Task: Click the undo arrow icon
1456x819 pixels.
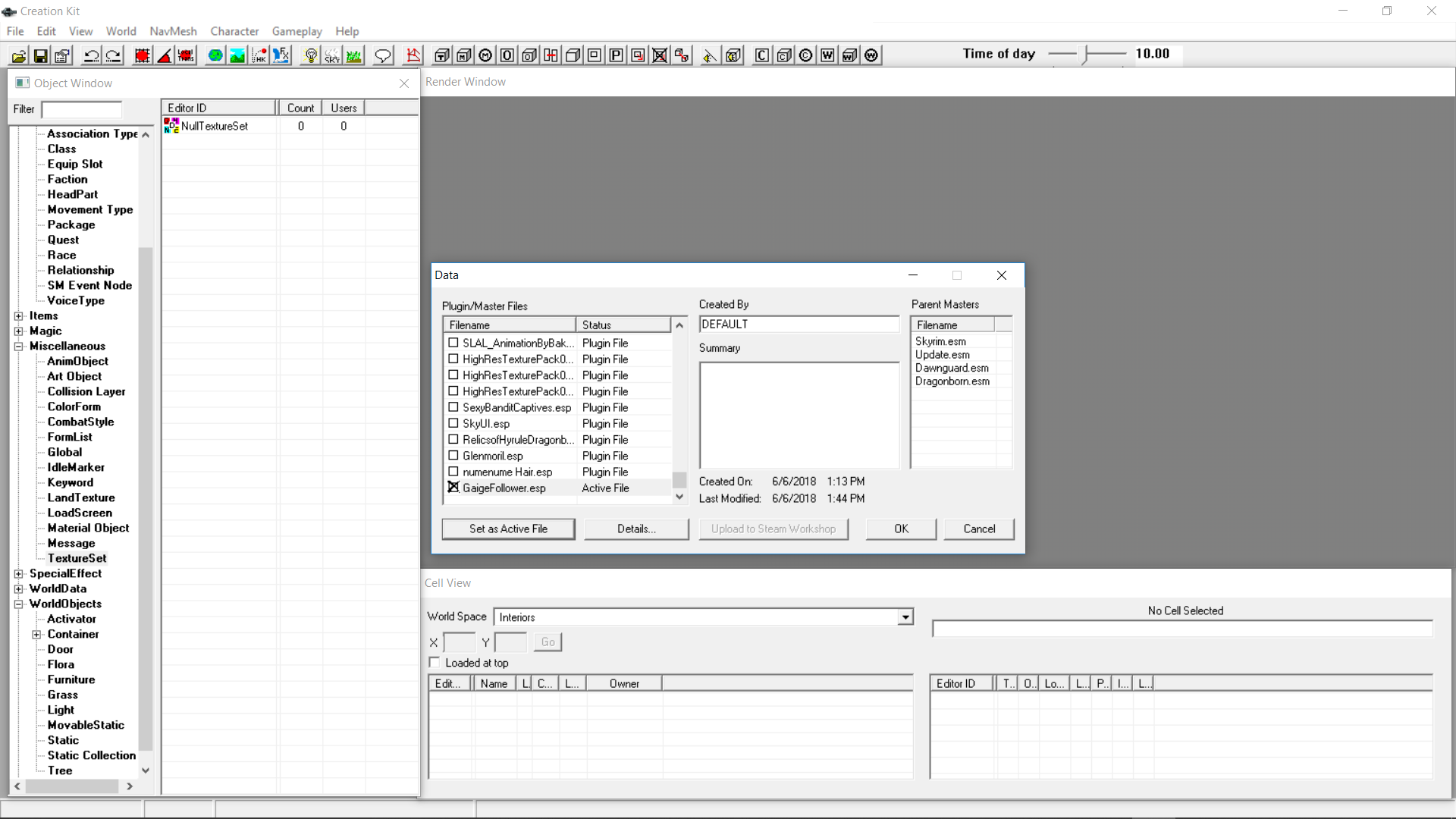Action: click(91, 55)
